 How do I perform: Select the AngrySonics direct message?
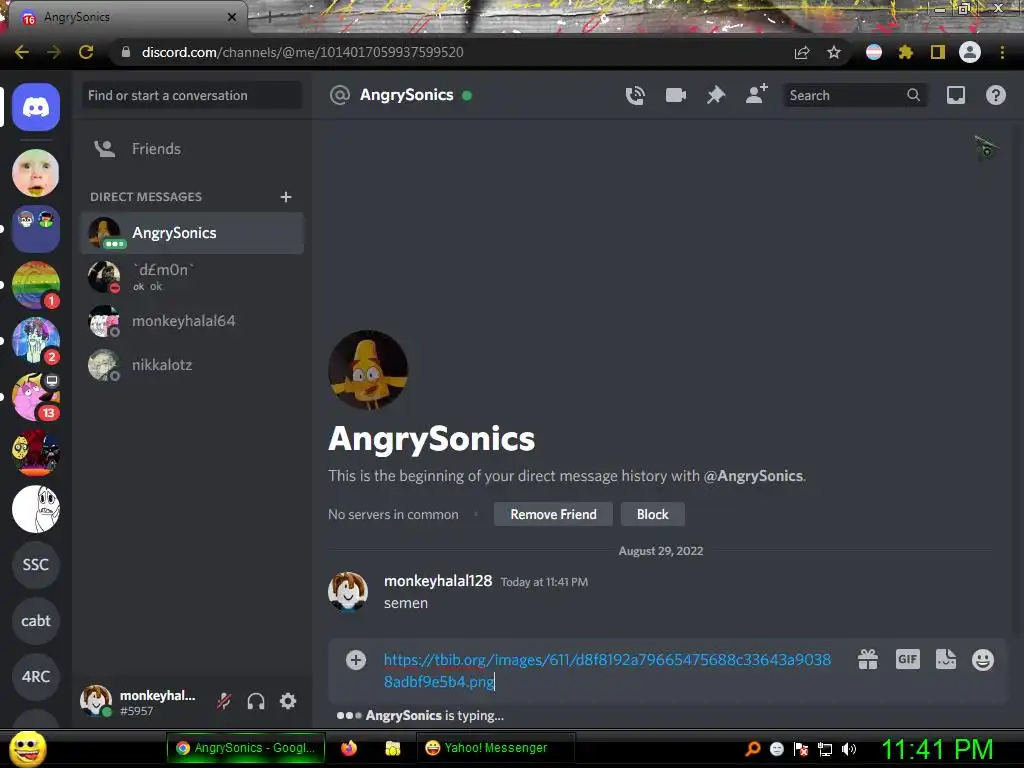pos(192,232)
